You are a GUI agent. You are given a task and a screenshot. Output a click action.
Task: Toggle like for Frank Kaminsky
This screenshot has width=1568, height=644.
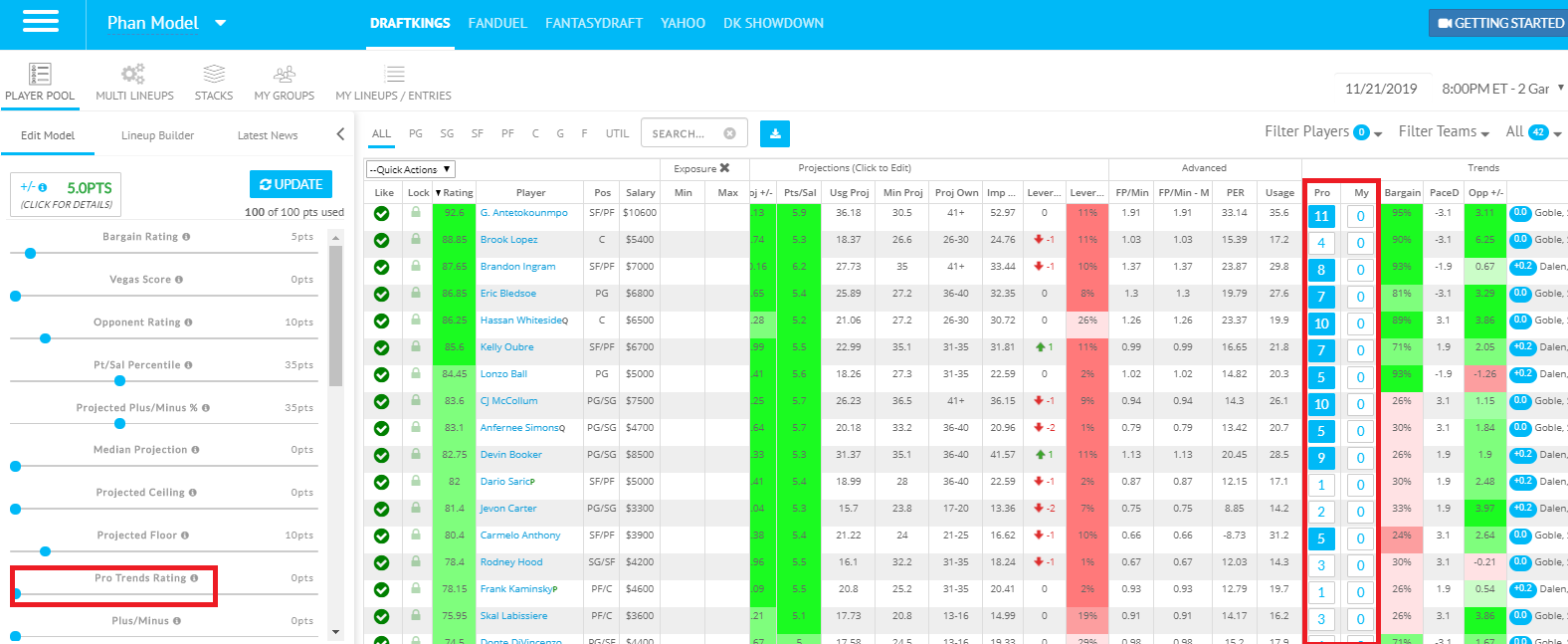pyautogui.click(x=381, y=589)
